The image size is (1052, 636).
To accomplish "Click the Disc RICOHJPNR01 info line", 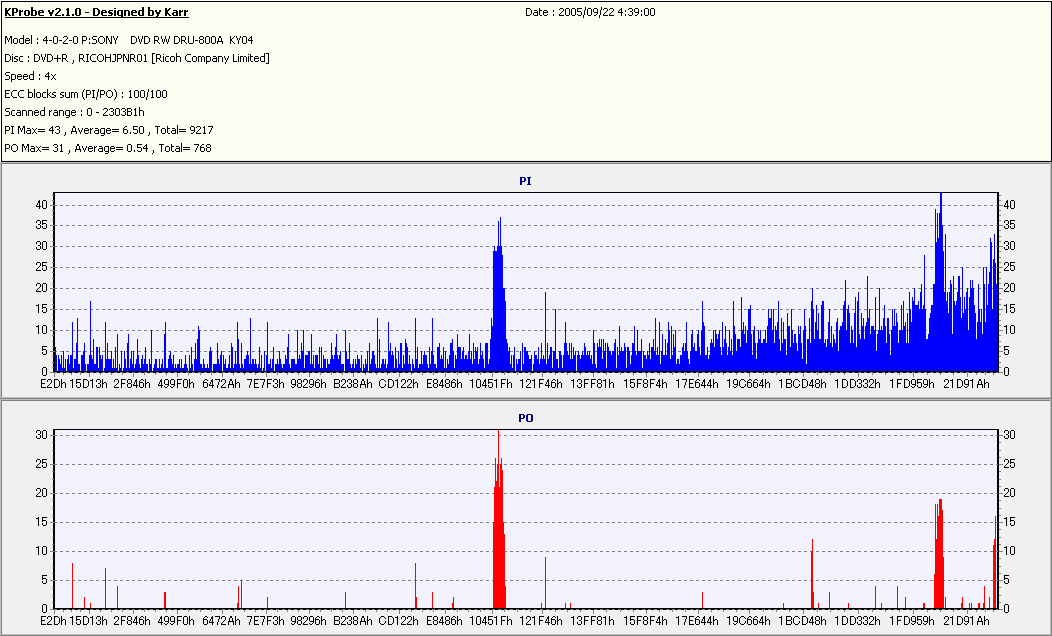I will pyautogui.click(x=137, y=58).
